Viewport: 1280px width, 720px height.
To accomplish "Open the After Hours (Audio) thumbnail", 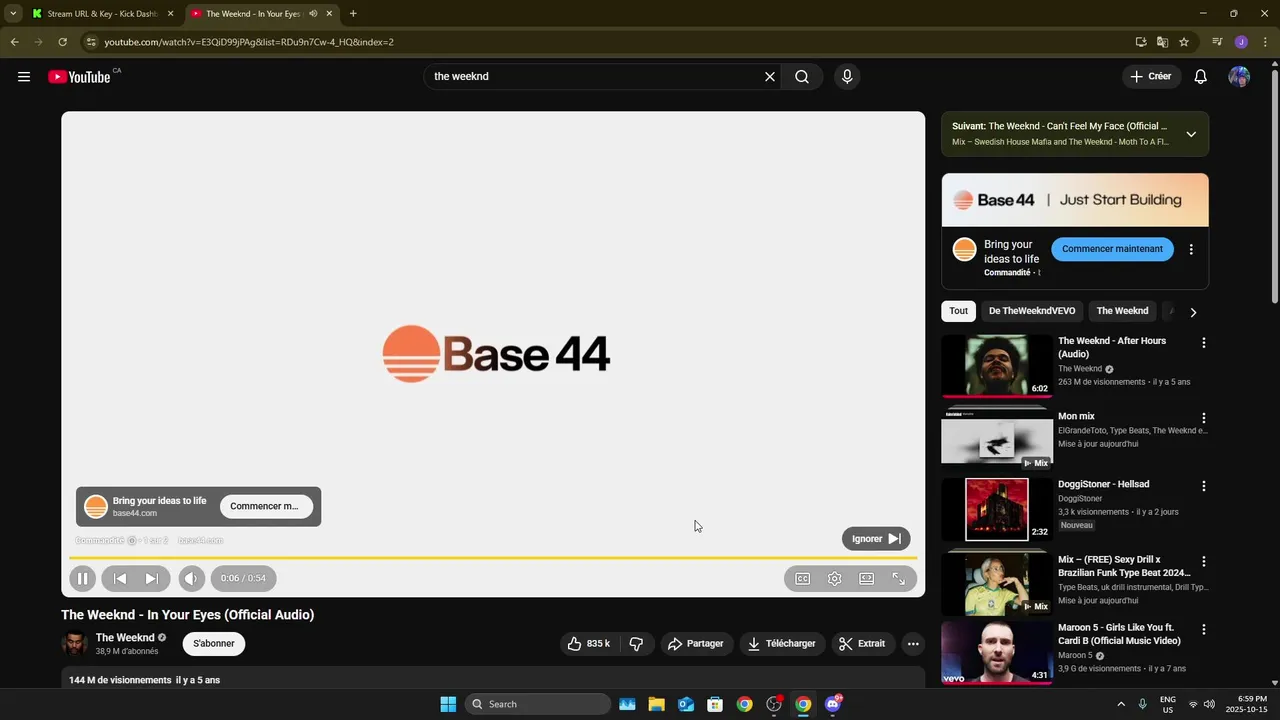I will pyautogui.click(x=997, y=366).
